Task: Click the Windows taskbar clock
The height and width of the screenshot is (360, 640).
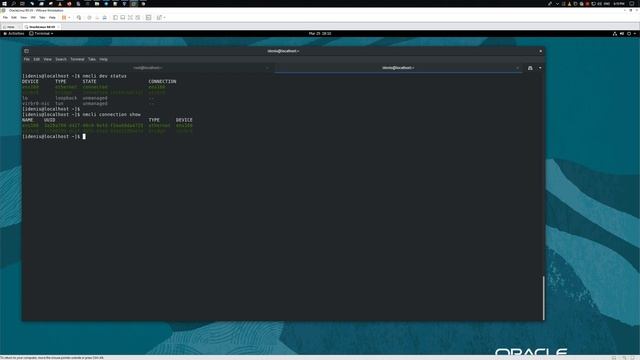Action: pos(619,4)
